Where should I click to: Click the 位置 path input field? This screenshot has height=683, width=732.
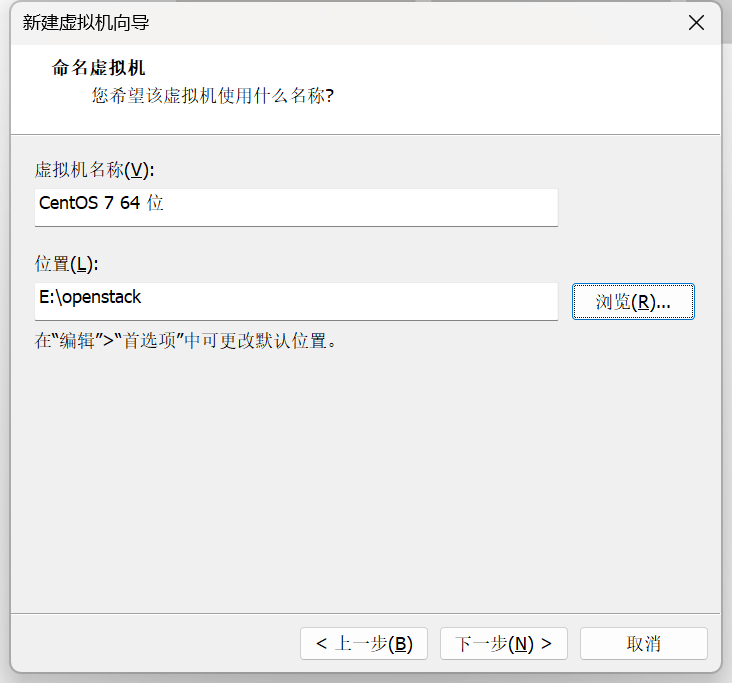pos(296,301)
